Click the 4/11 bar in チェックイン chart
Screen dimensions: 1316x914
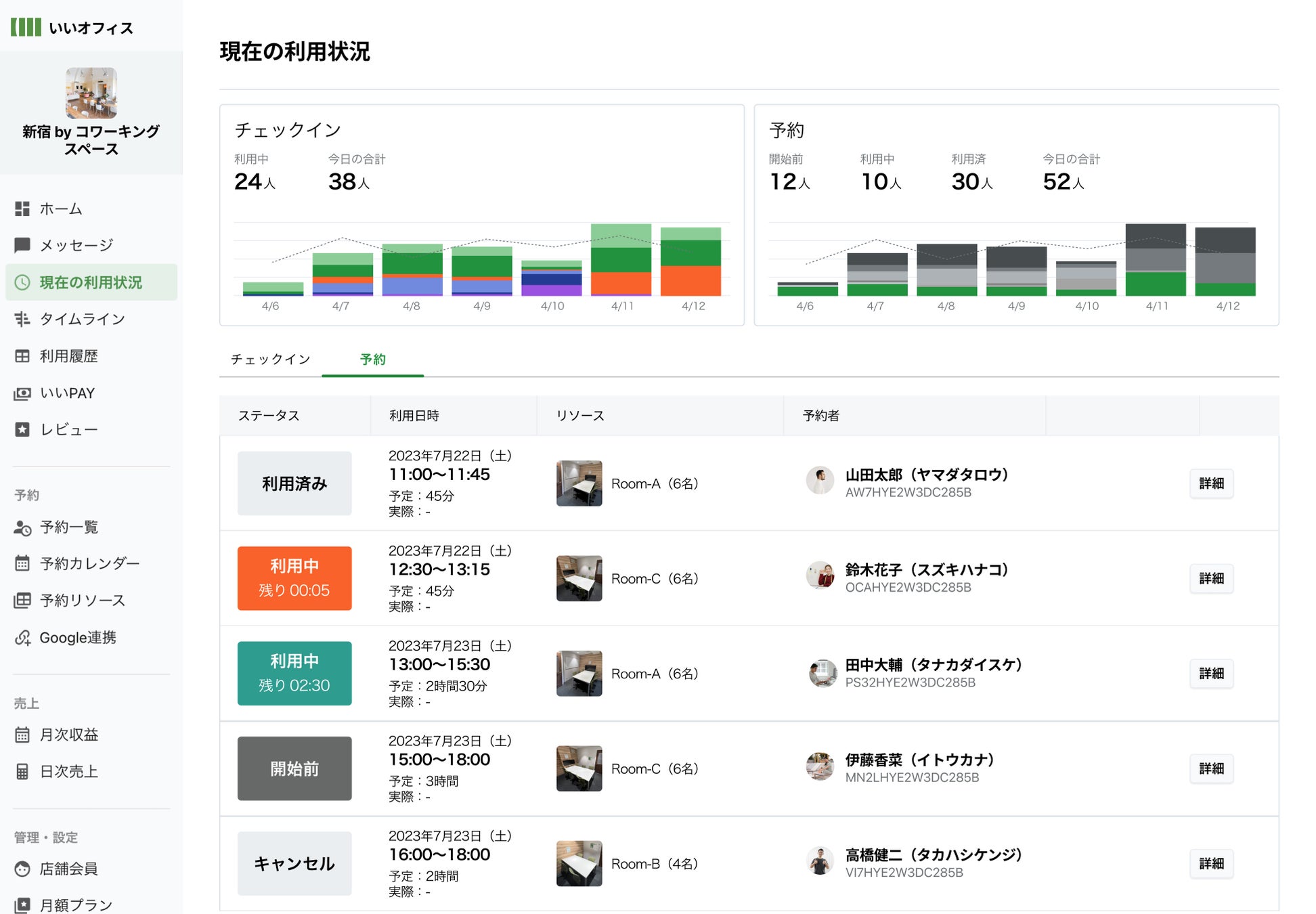tap(621, 261)
